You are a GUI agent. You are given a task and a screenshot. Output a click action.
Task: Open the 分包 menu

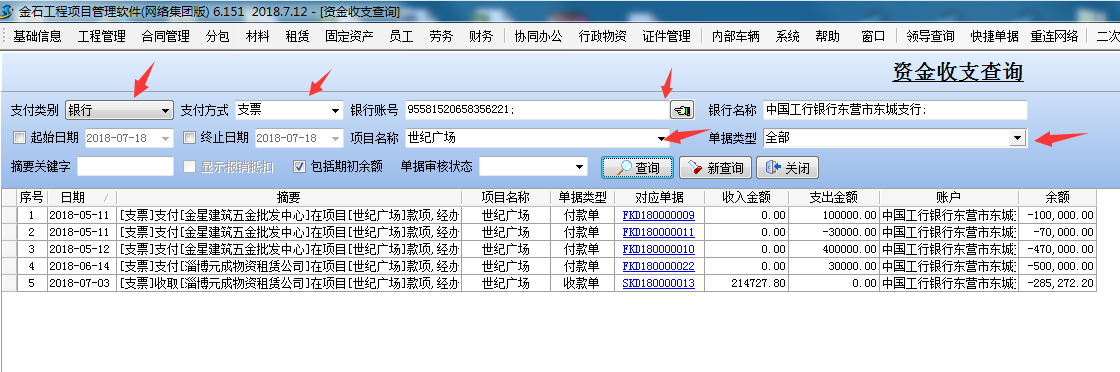(218, 36)
